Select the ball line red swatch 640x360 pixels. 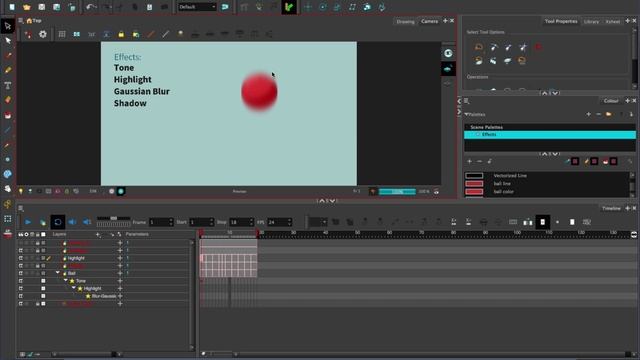[474, 184]
